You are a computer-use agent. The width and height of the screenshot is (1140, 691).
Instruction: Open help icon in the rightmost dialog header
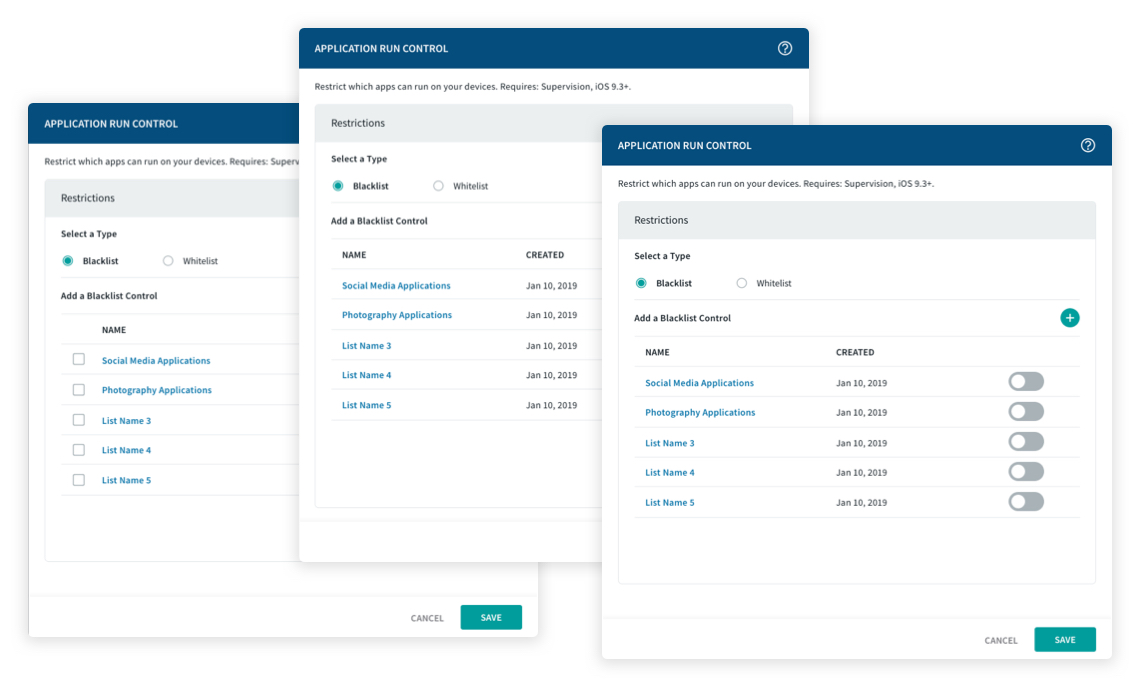(1088, 145)
